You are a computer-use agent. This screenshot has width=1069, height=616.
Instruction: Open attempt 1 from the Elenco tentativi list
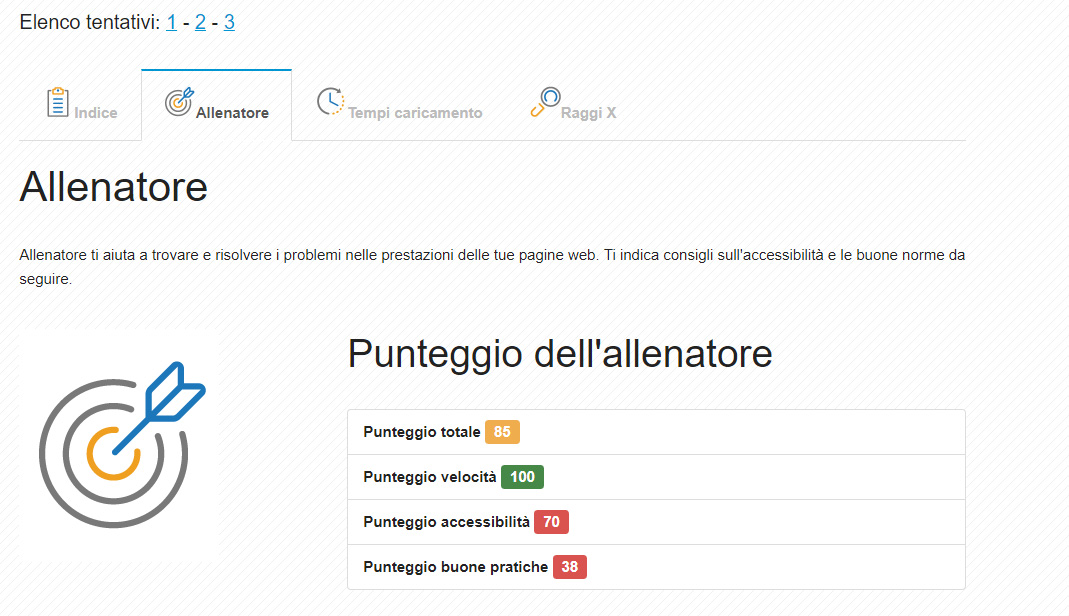pos(170,20)
